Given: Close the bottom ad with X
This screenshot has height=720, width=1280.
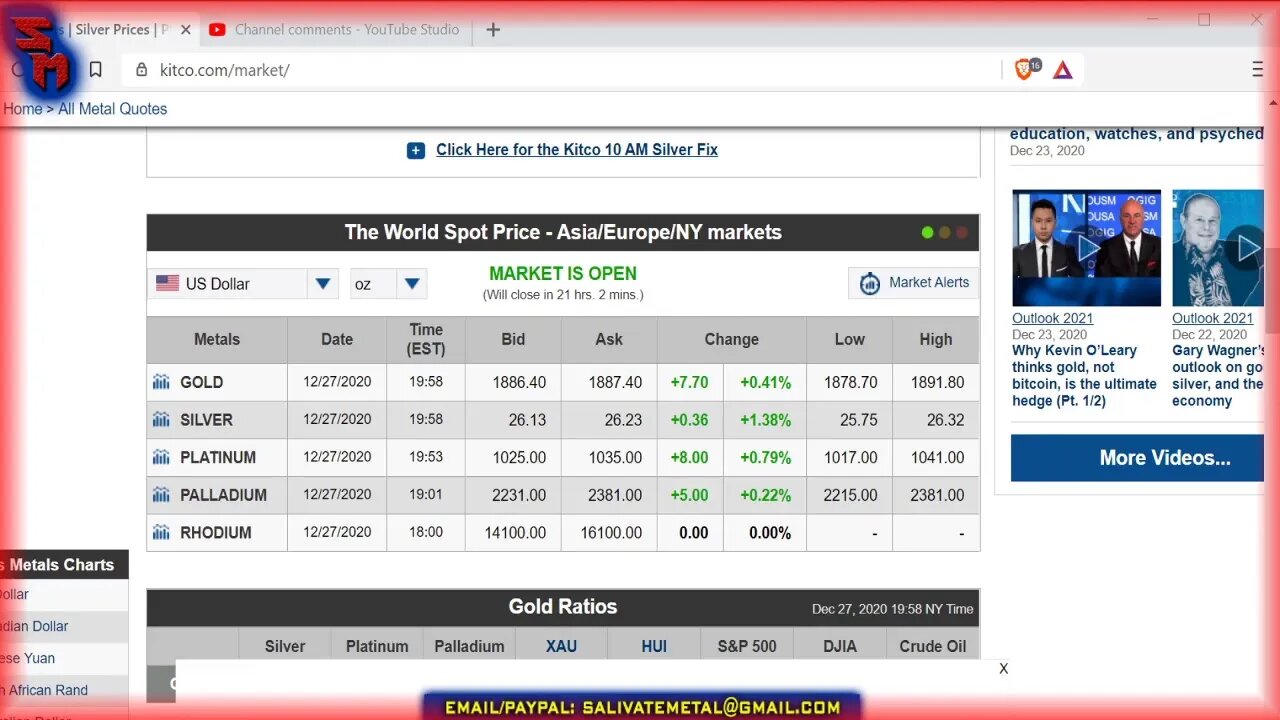Looking at the screenshot, I should [1003, 669].
